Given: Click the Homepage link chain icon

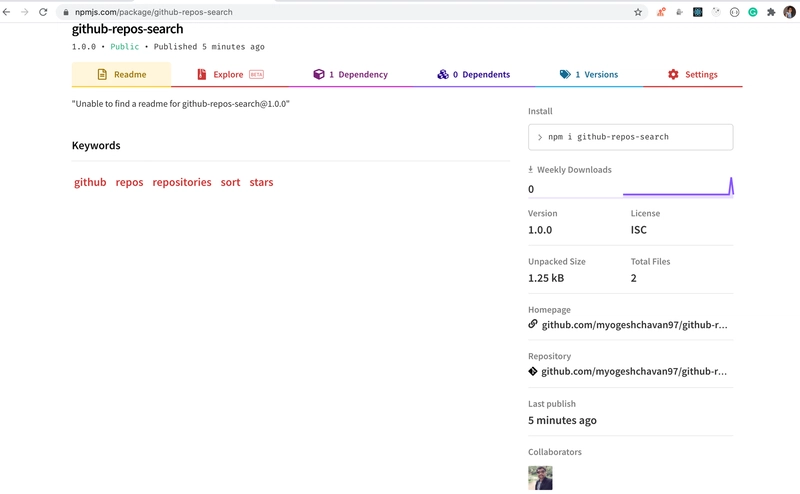Looking at the screenshot, I should [533, 324].
